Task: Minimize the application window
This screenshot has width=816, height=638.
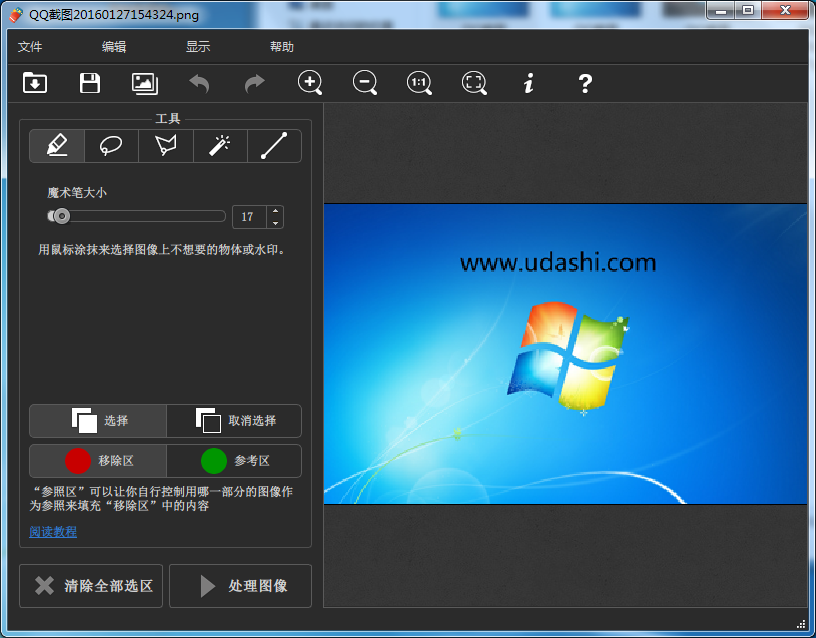Action: click(x=721, y=10)
